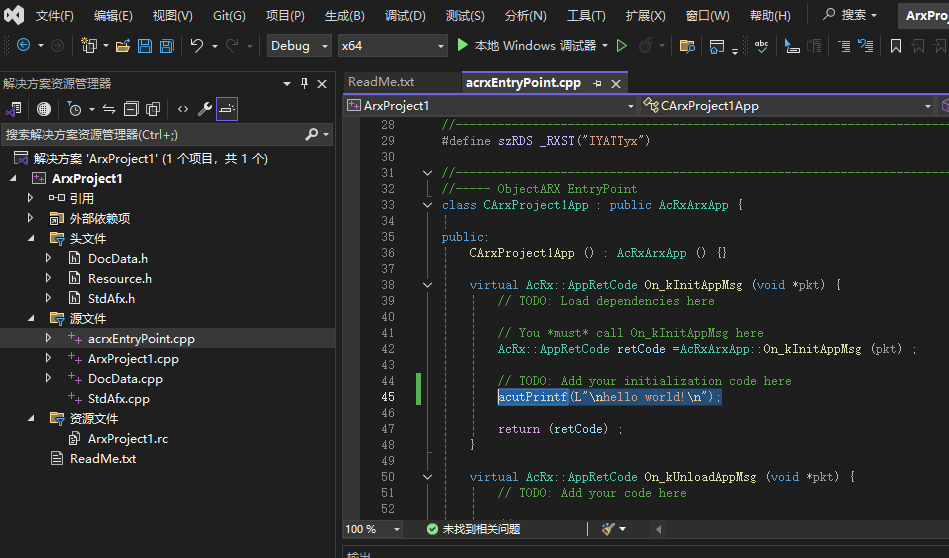
Task: Toggle pin on acrxEntryPoint.cpp tab
Action: coord(597,83)
